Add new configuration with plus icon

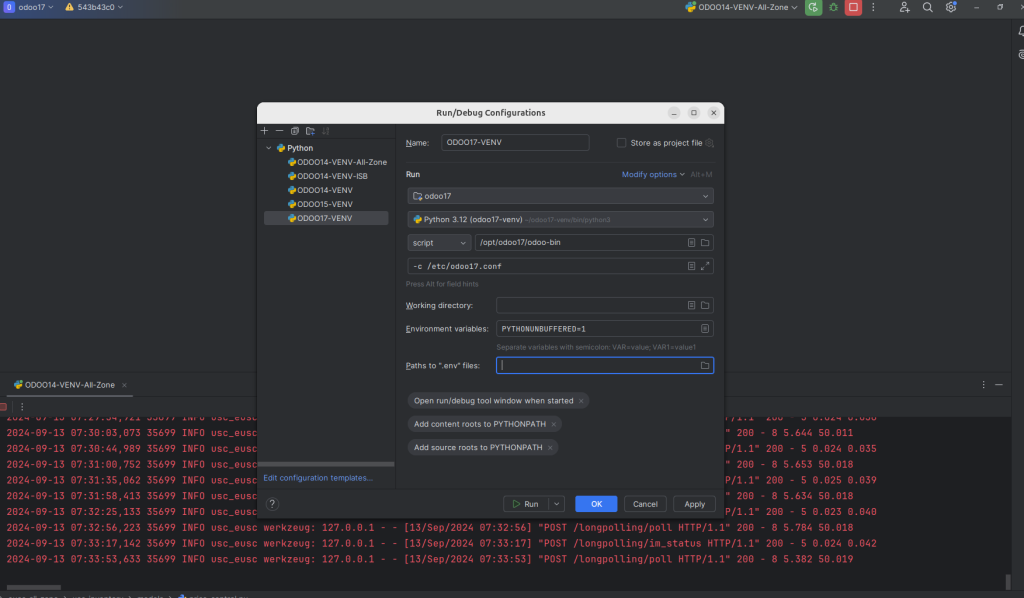click(x=264, y=131)
